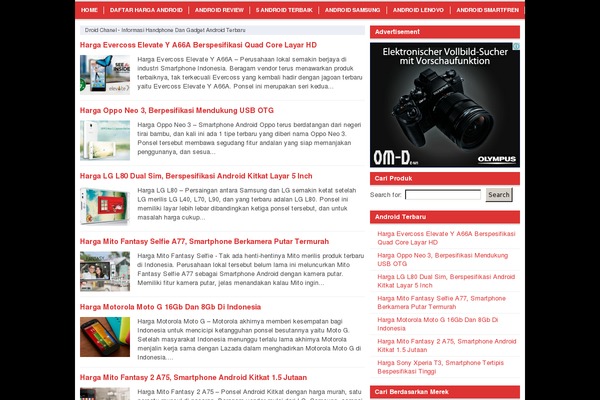Viewport: 600px width, 400px height.
Task: Open the HOME menu item
Action: [x=89, y=10]
